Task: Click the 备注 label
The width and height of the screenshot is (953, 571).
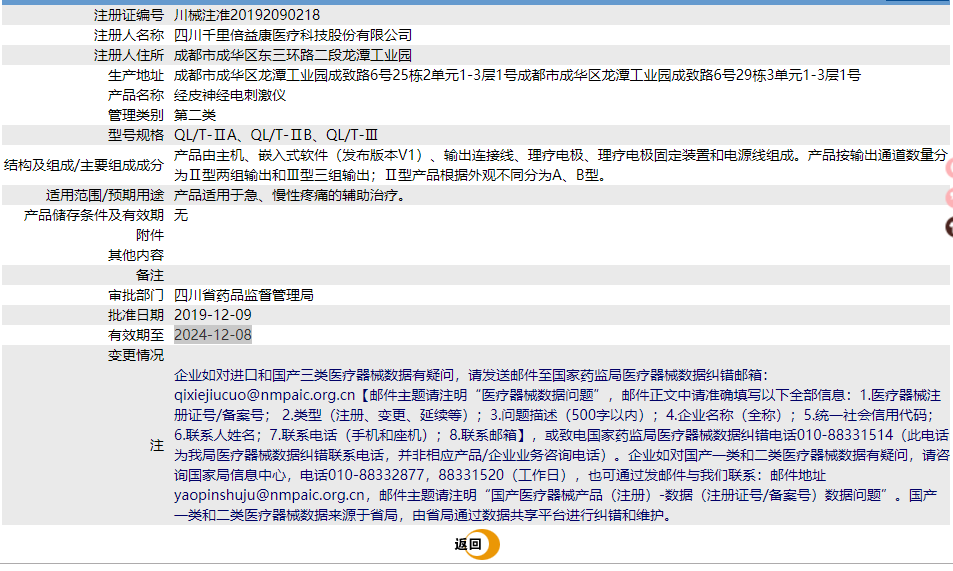Action: point(150,275)
